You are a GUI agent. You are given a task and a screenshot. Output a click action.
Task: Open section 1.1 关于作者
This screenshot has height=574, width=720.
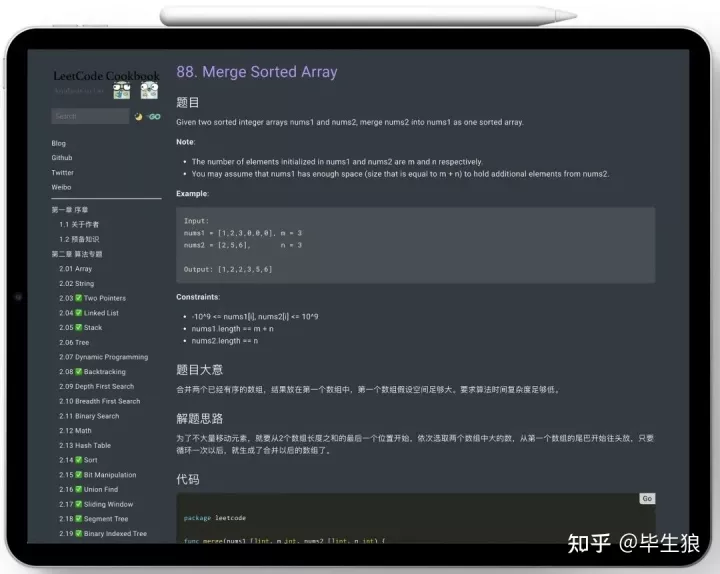79,225
